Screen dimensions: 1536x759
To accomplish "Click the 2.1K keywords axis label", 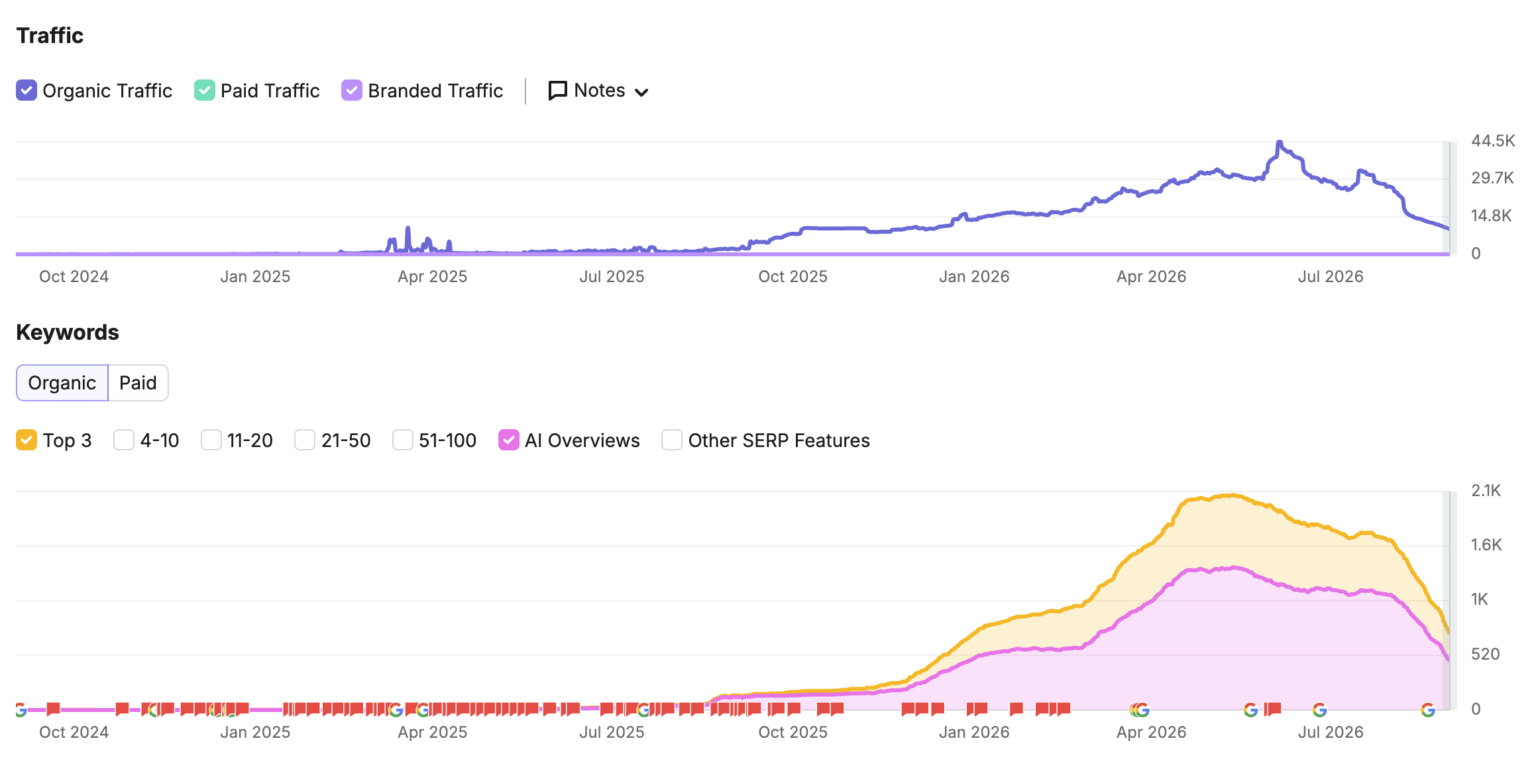I will coord(1486,491).
